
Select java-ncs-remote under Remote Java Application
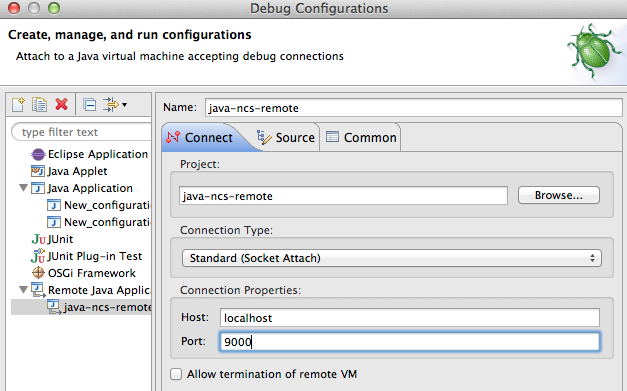(107, 307)
